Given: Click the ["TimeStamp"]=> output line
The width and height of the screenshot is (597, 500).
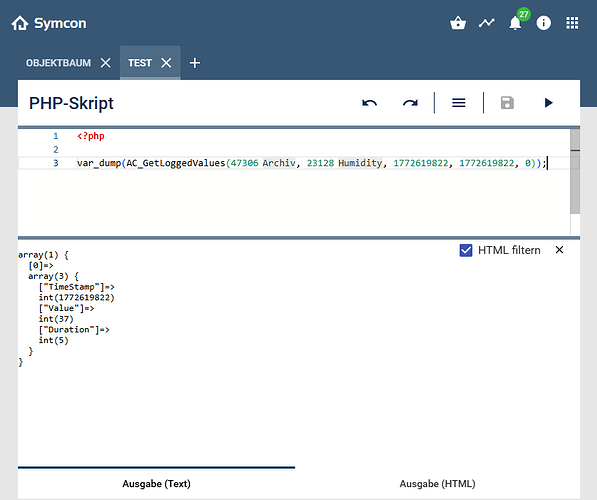Looking at the screenshot, I should (x=77, y=287).
